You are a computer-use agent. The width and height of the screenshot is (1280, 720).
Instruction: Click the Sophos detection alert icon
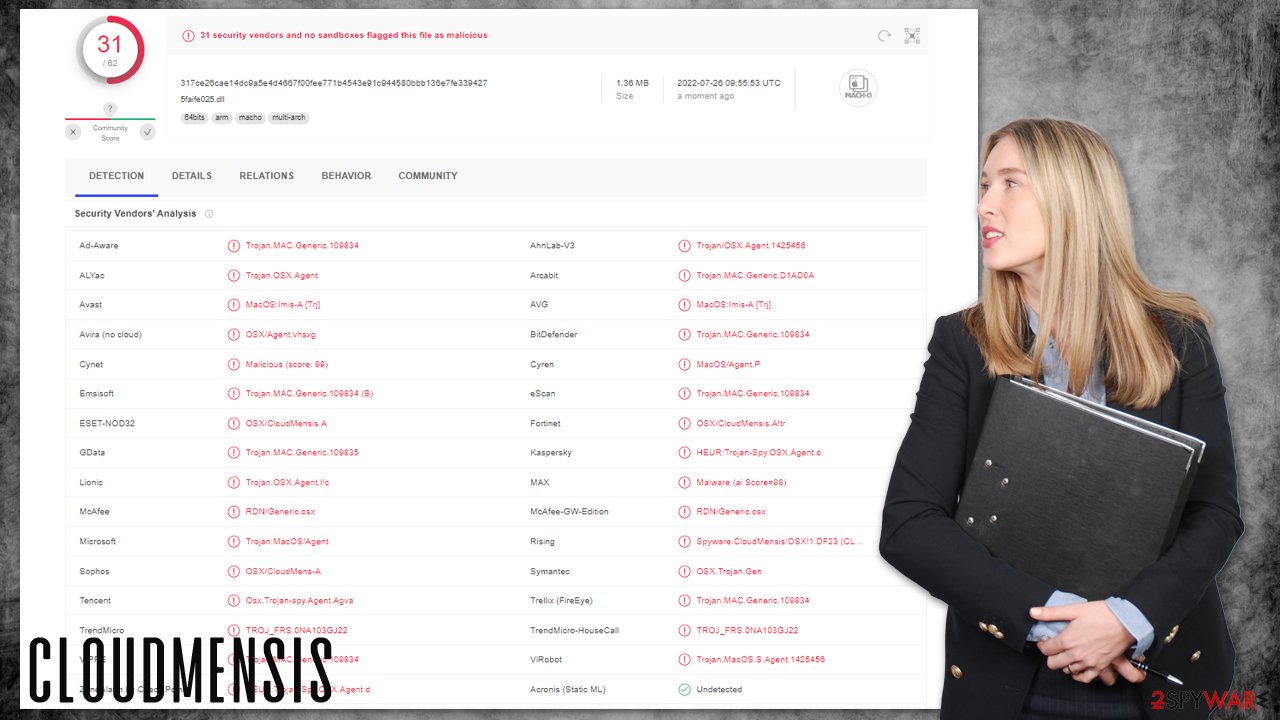[x=234, y=571]
